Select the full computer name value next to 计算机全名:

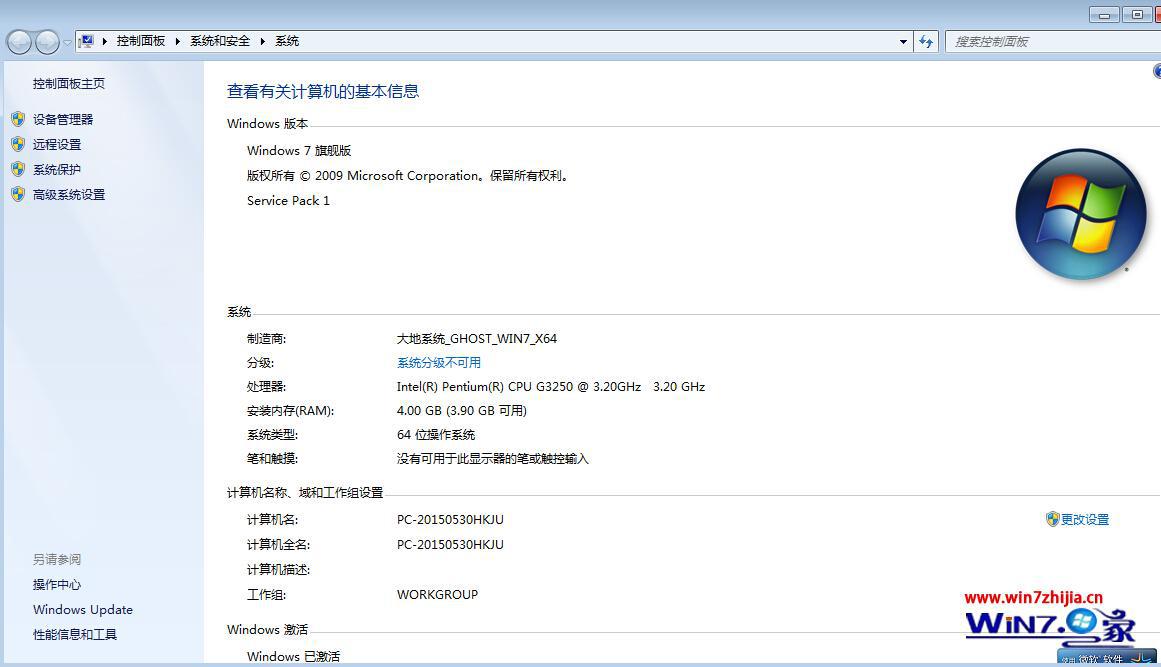click(450, 545)
